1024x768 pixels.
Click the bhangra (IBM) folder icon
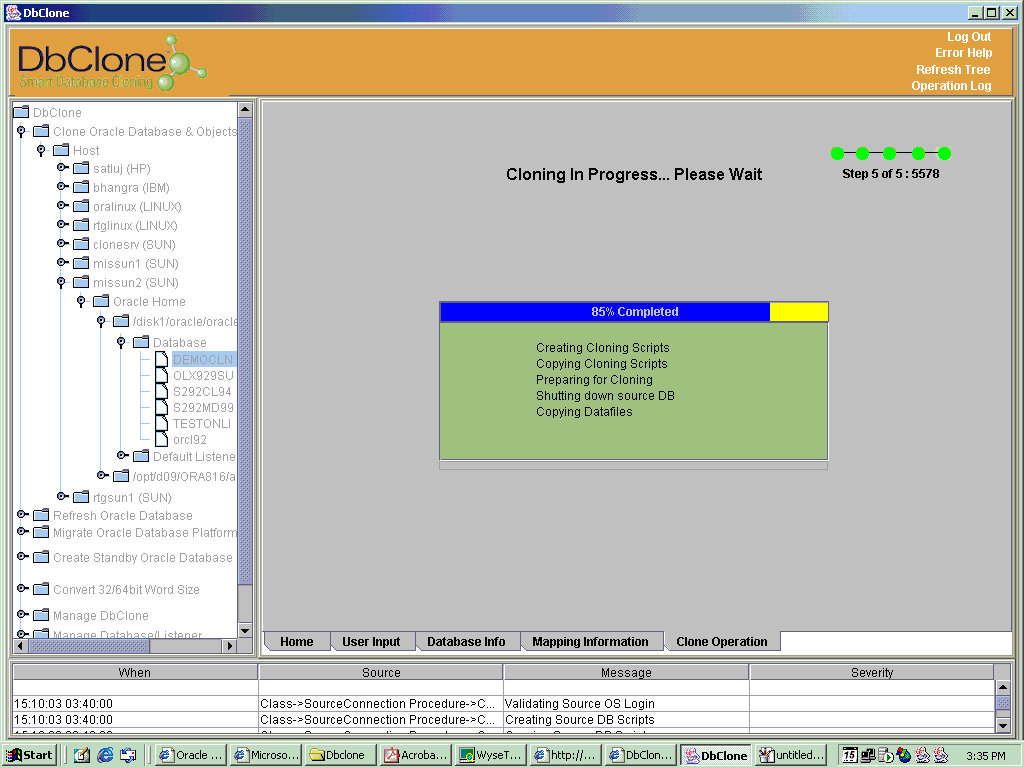(x=81, y=187)
